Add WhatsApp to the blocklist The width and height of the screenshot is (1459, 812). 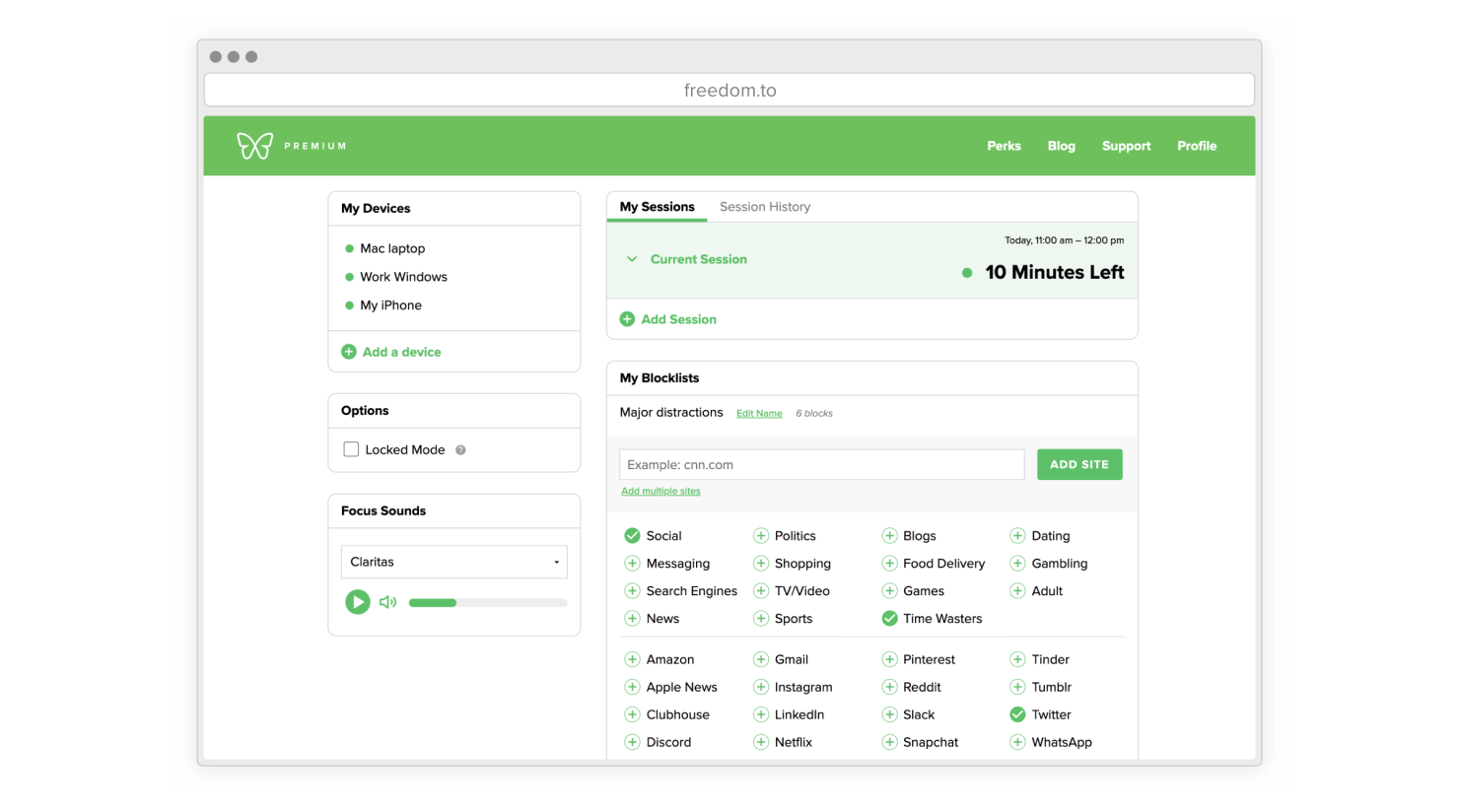point(1017,742)
